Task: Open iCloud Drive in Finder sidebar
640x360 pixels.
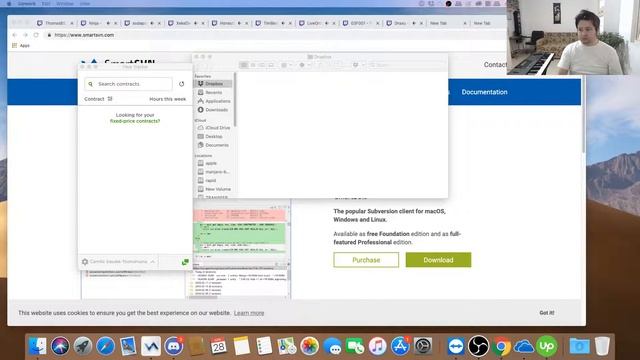Action: coord(213,128)
